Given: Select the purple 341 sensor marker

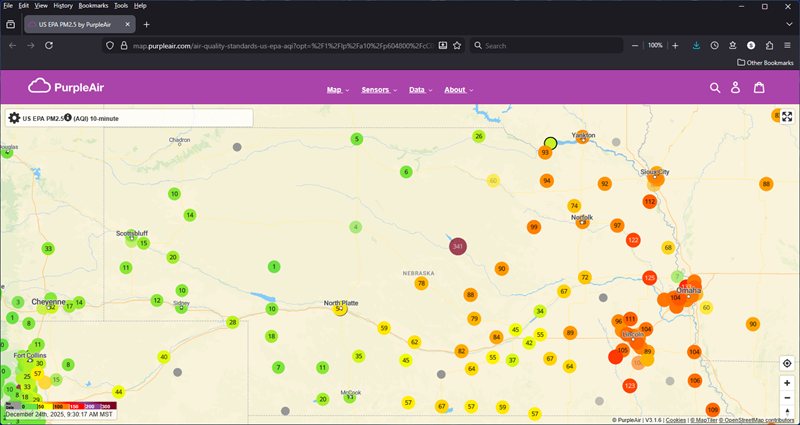Looking at the screenshot, I should coord(458,246).
